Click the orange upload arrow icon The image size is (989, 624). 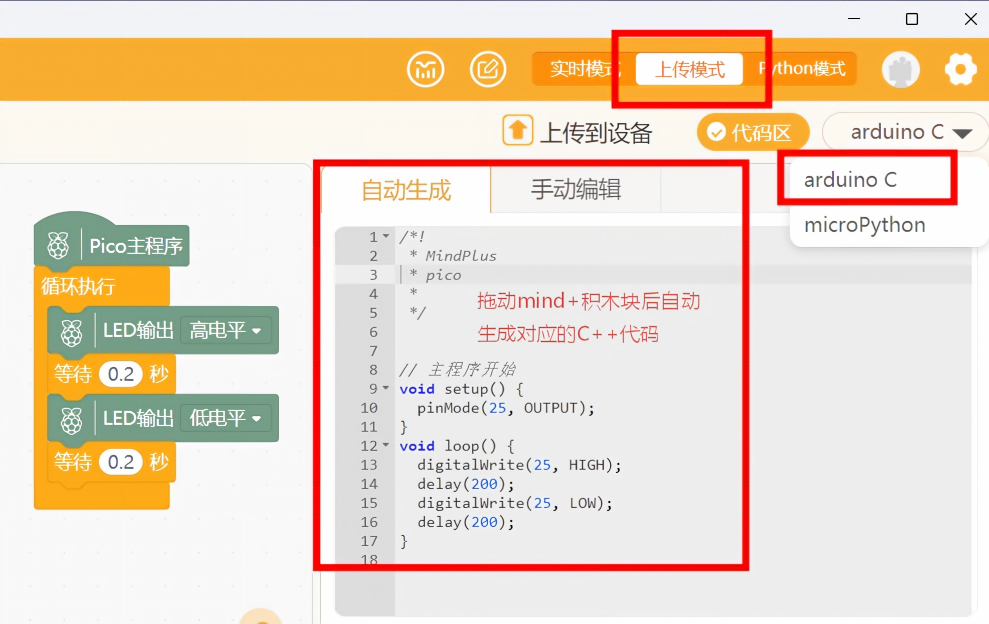(517, 131)
